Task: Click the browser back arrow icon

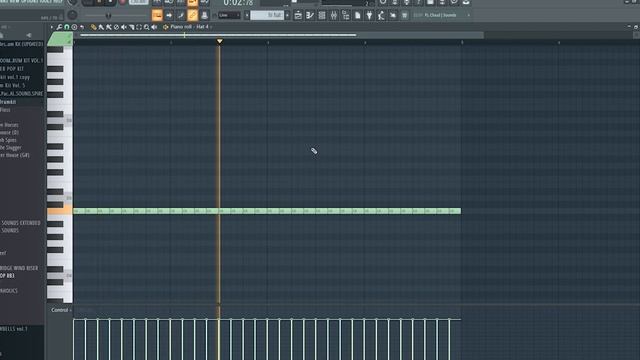Action: tap(29, 35)
